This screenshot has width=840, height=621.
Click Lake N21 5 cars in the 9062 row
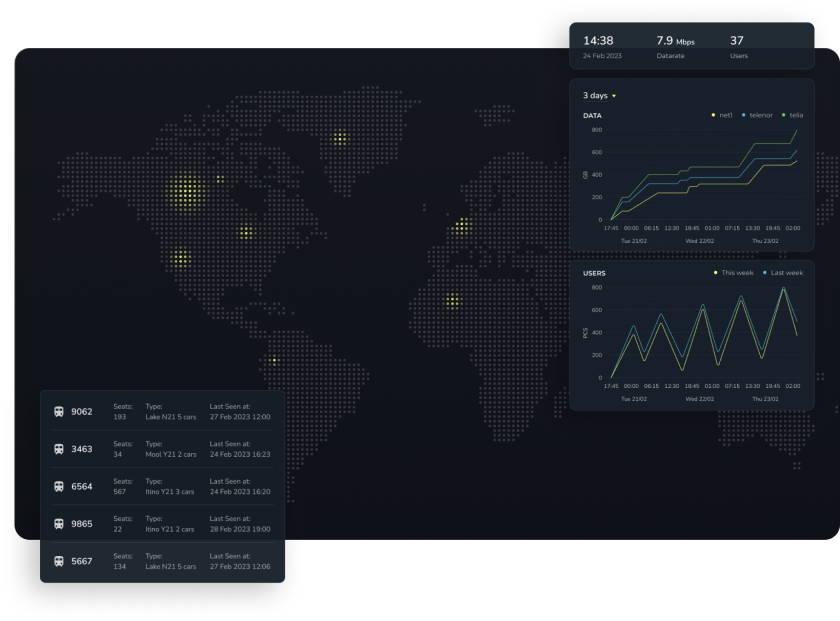point(171,417)
